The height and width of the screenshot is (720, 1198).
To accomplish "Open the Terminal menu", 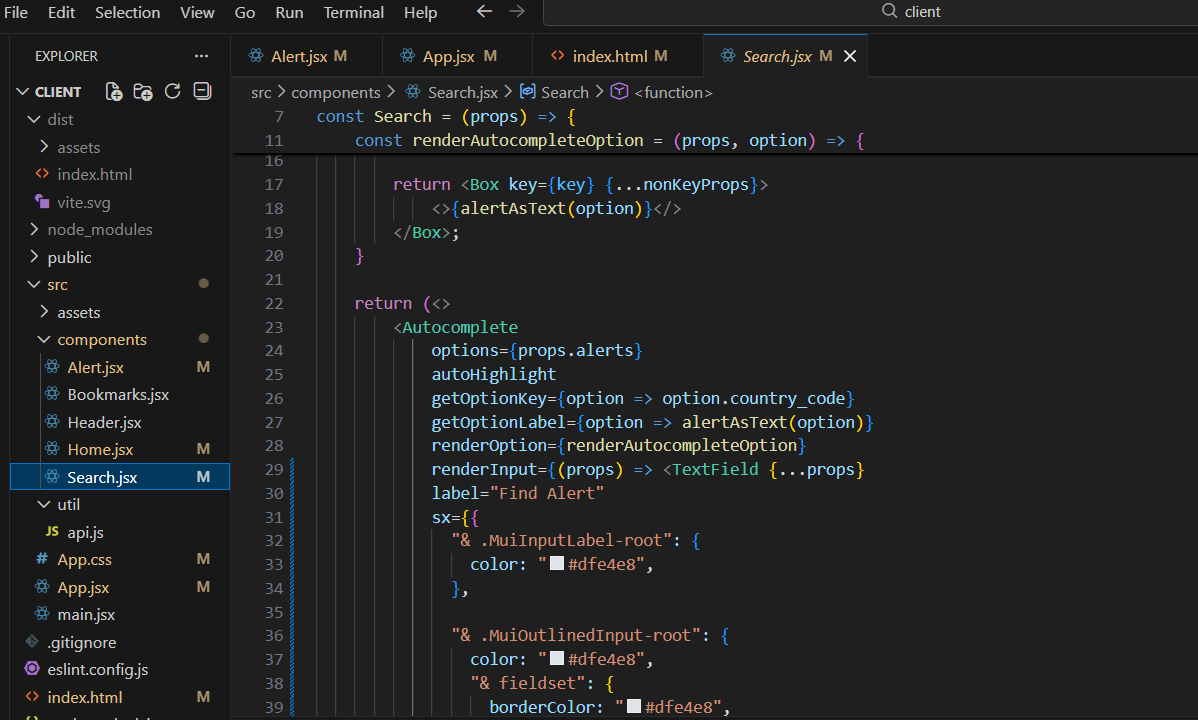I will (x=353, y=12).
